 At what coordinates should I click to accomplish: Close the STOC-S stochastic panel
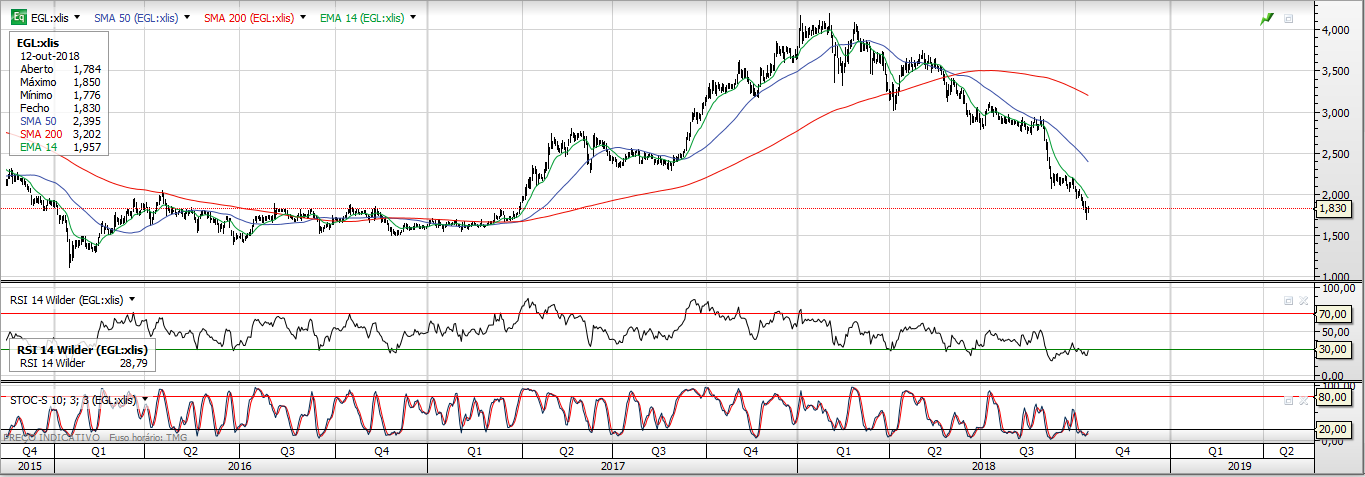[x=1302, y=400]
